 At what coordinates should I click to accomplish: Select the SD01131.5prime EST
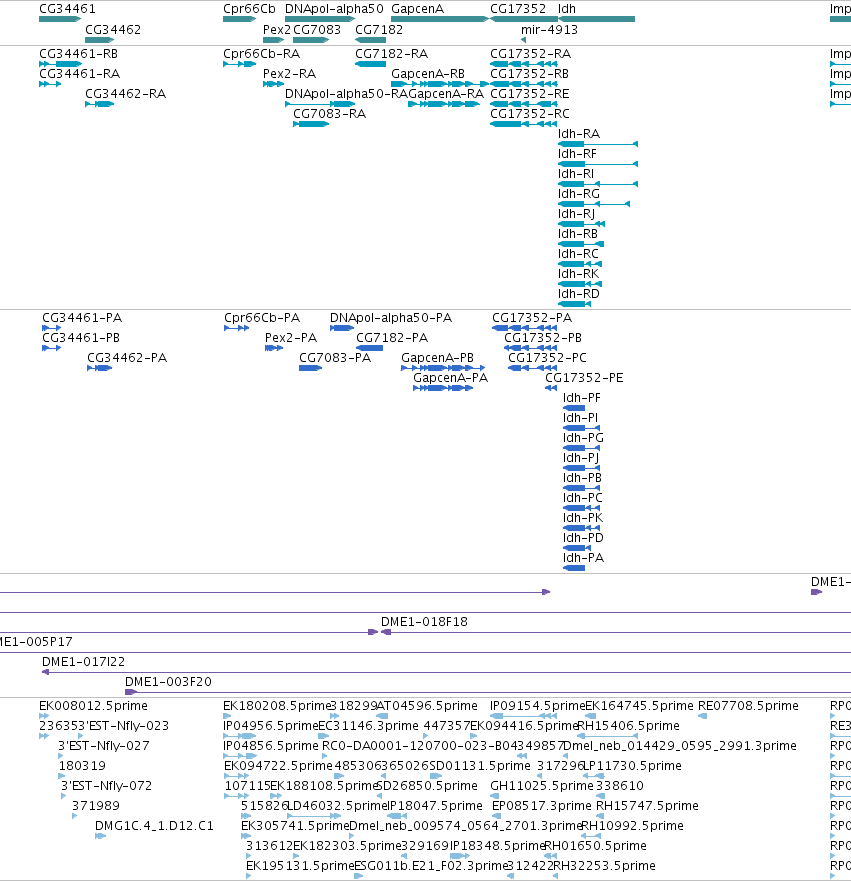click(x=435, y=776)
